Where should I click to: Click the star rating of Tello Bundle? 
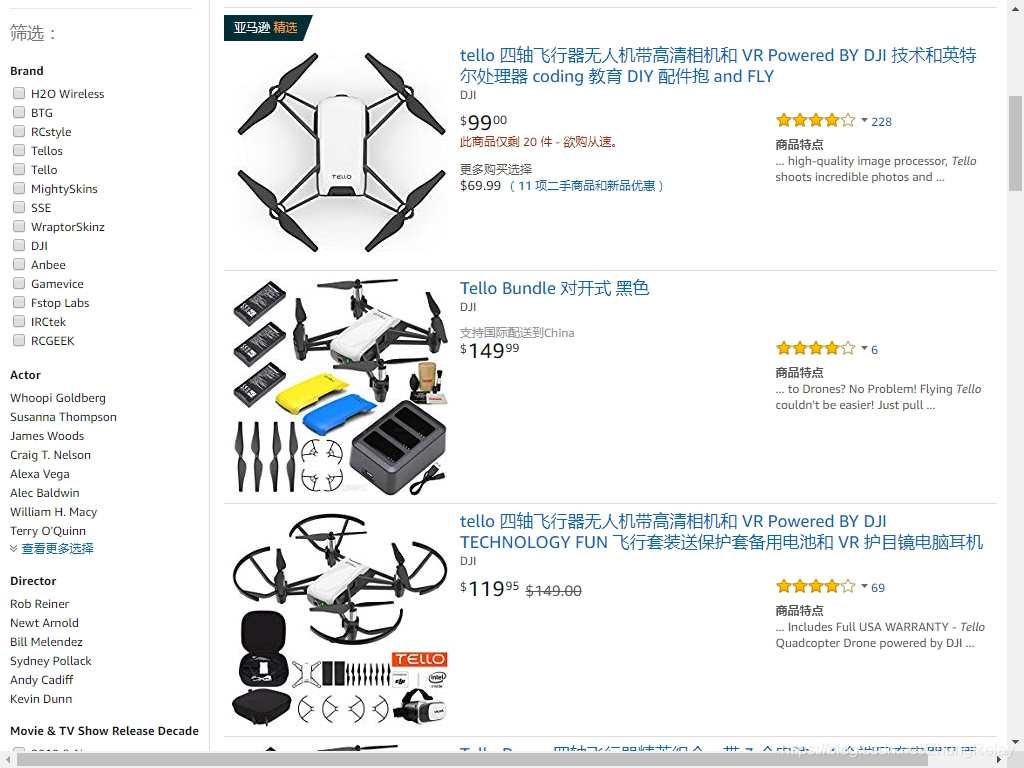[815, 348]
